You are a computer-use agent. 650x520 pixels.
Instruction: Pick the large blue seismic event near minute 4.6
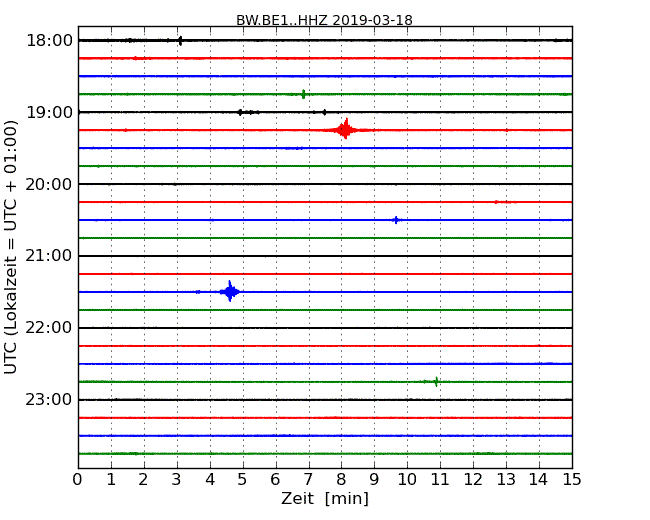click(x=230, y=292)
